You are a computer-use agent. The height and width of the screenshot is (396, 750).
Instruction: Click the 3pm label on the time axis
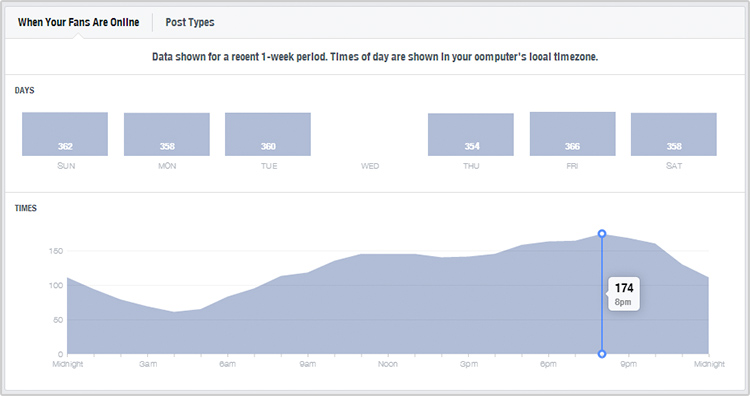469,364
